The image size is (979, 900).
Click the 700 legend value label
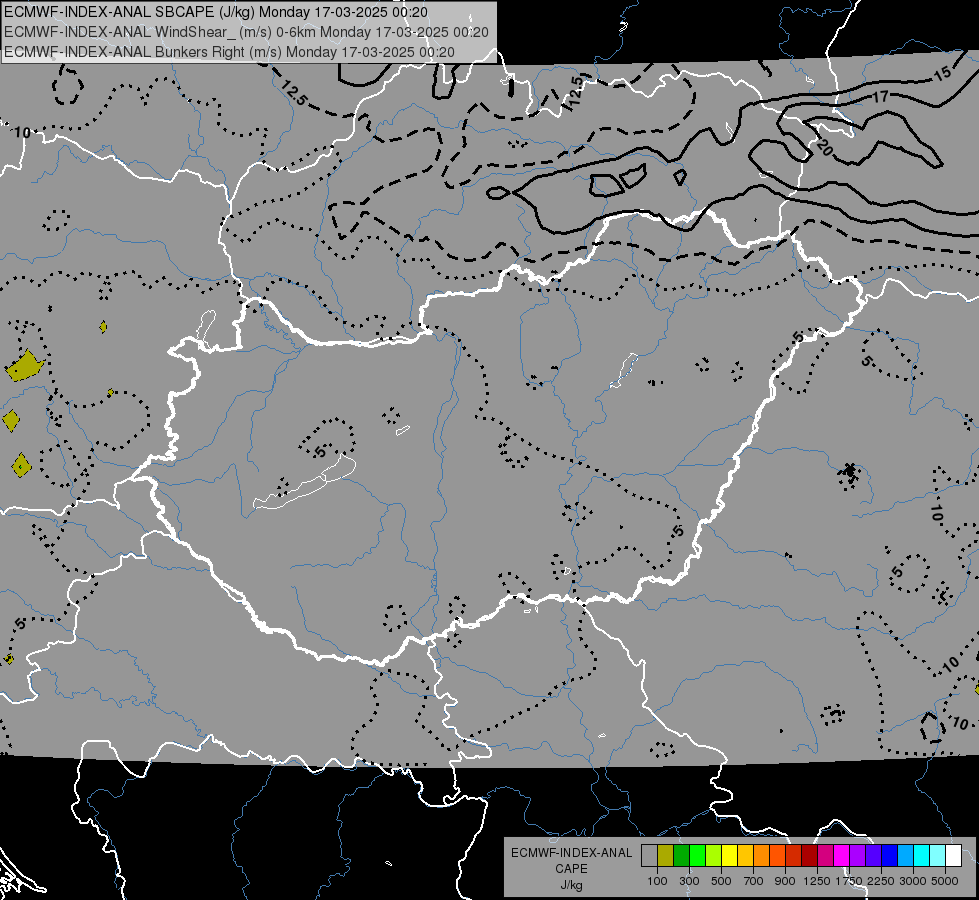click(754, 881)
